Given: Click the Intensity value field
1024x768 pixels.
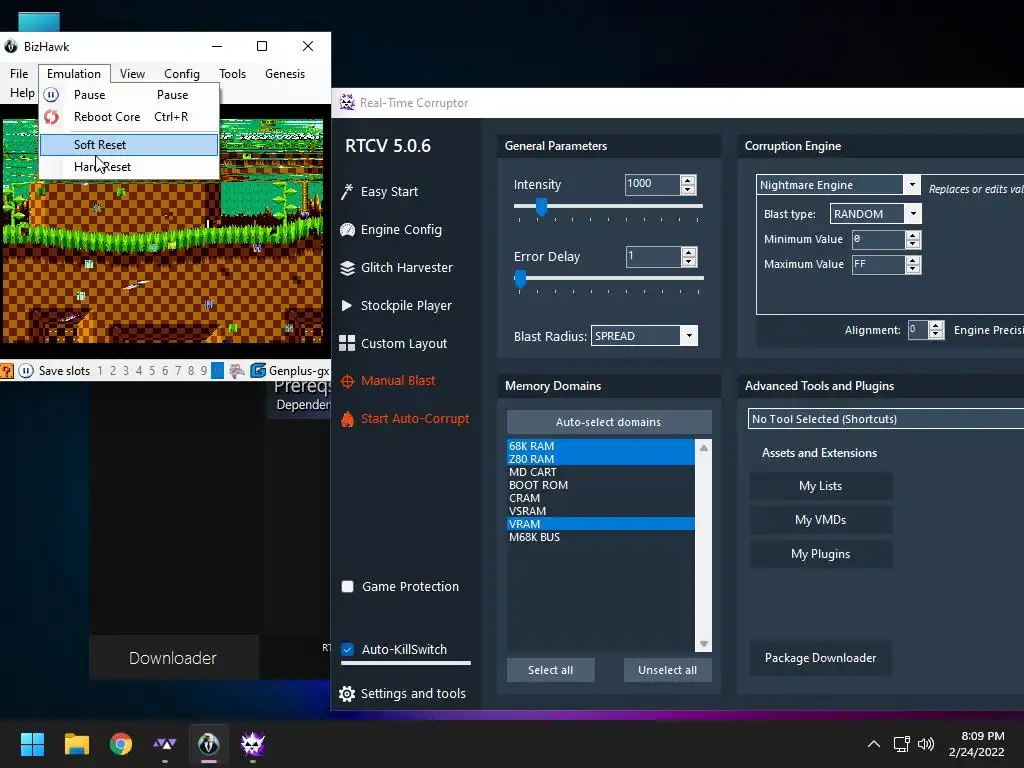Looking at the screenshot, I should pyautogui.click(x=652, y=185).
